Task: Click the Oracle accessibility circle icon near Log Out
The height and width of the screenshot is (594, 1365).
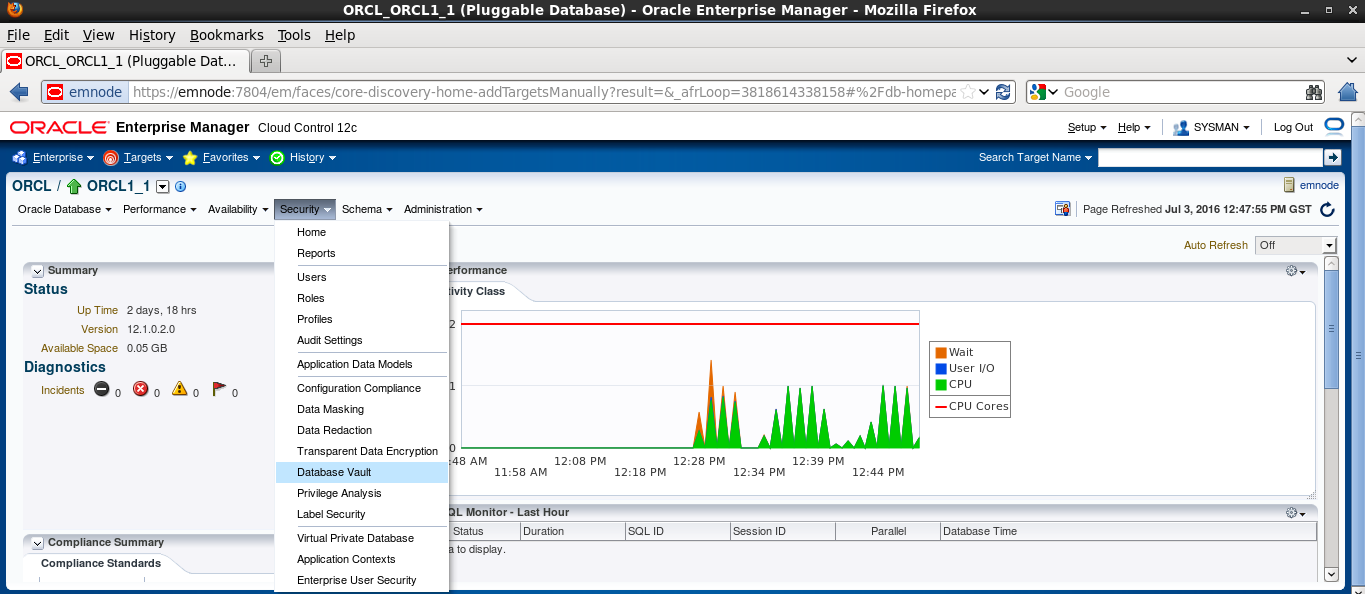Action: click(x=1335, y=126)
